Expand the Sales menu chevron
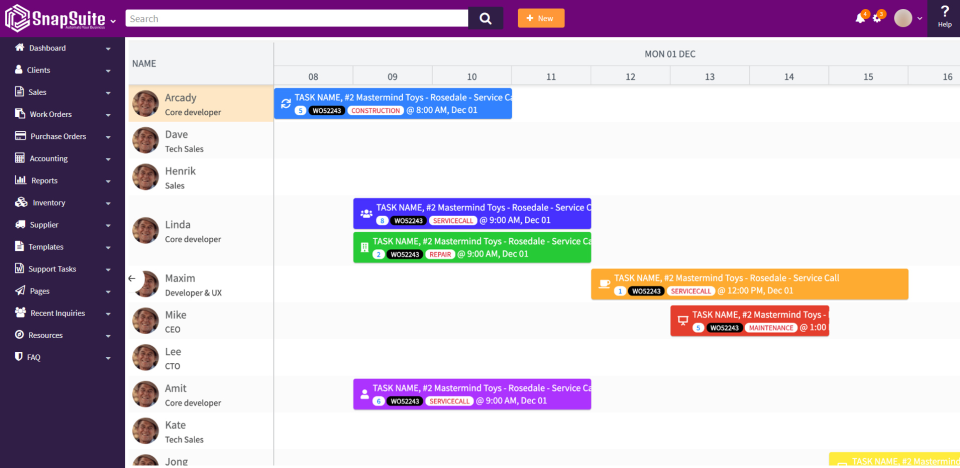This screenshot has height=468, width=960. [x=108, y=92]
